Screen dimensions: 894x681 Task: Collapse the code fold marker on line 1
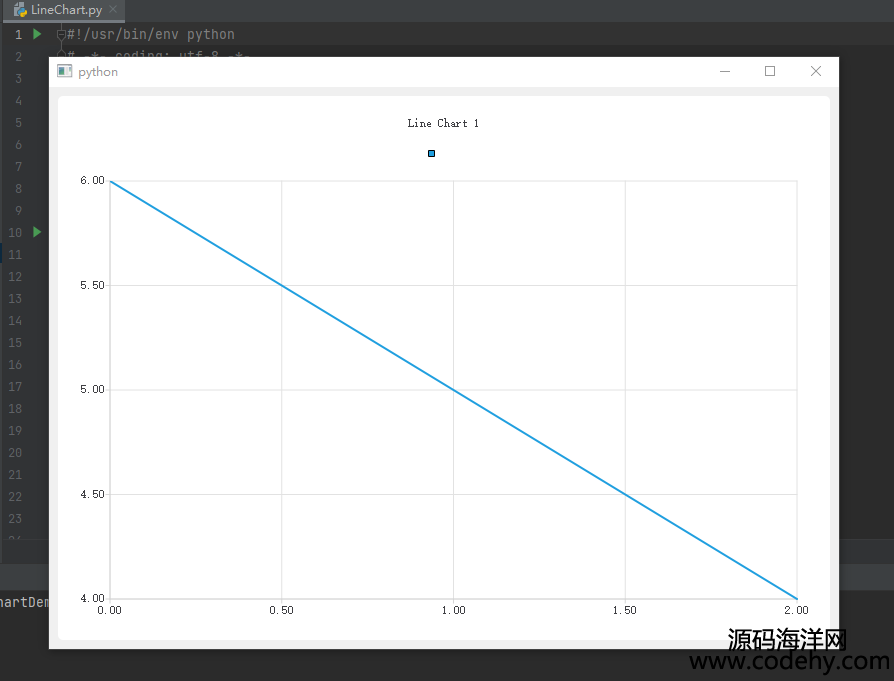point(61,34)
